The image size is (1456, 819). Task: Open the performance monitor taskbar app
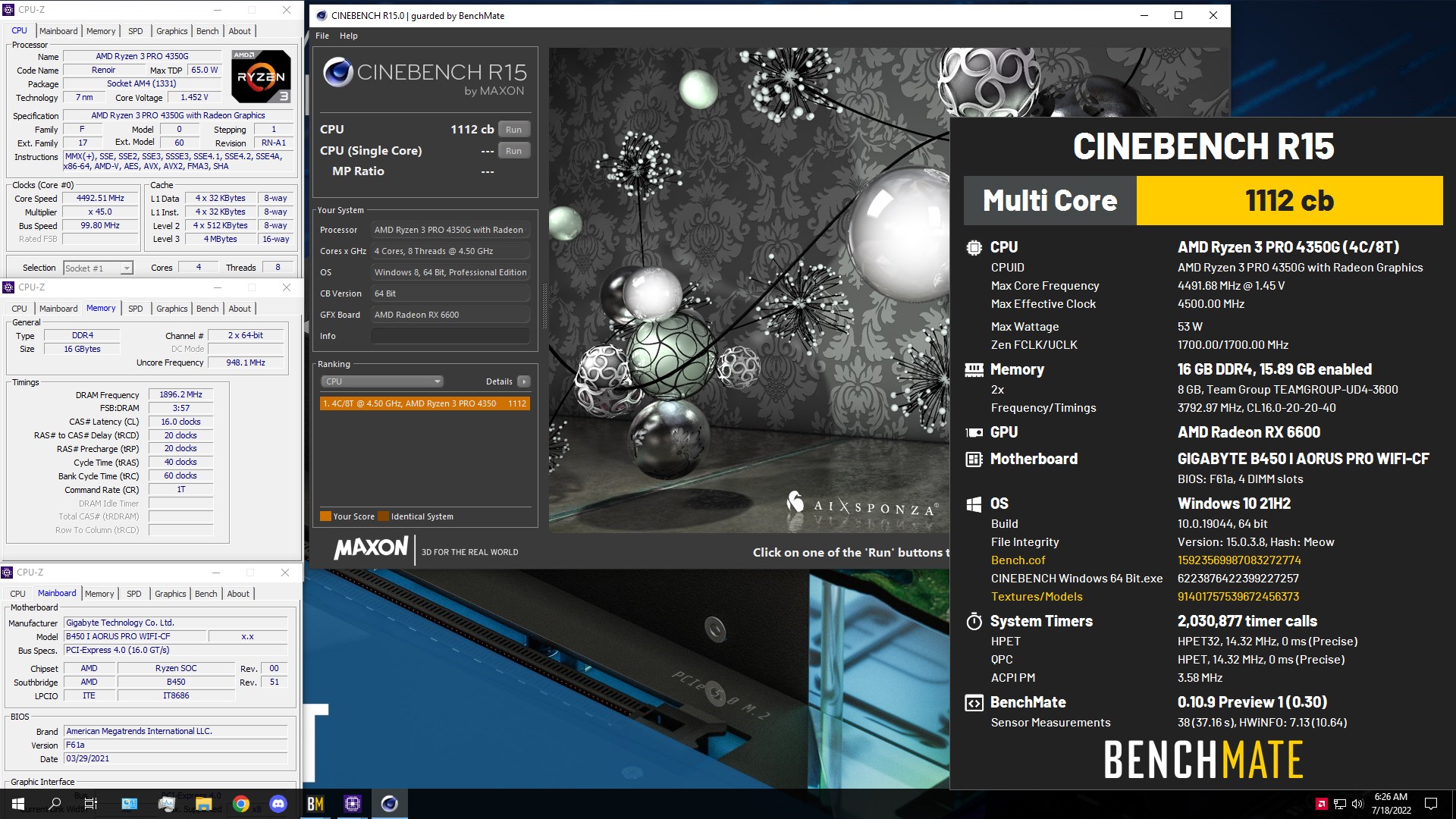pyautogui.click(x=166, y=804)
